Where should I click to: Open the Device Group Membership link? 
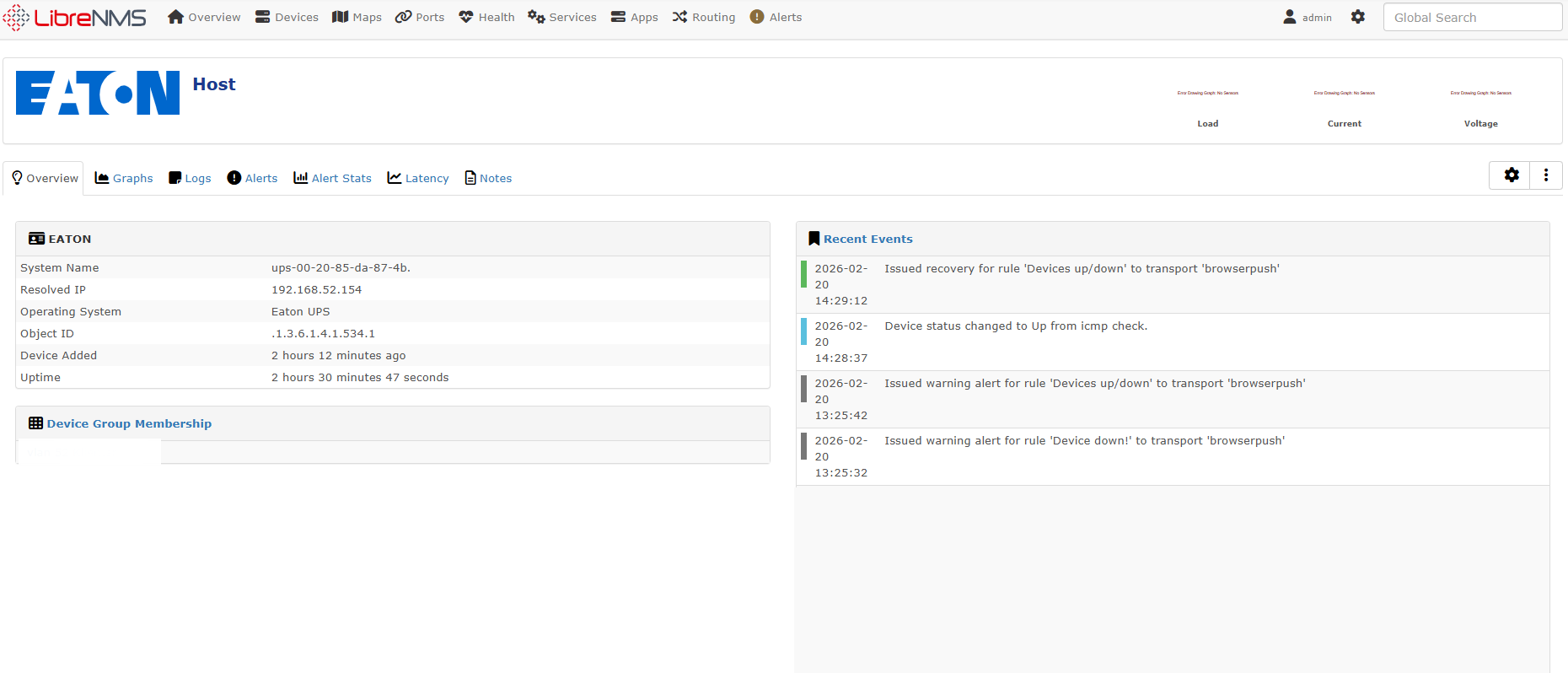pyautogui.click(x=129, y=423)
